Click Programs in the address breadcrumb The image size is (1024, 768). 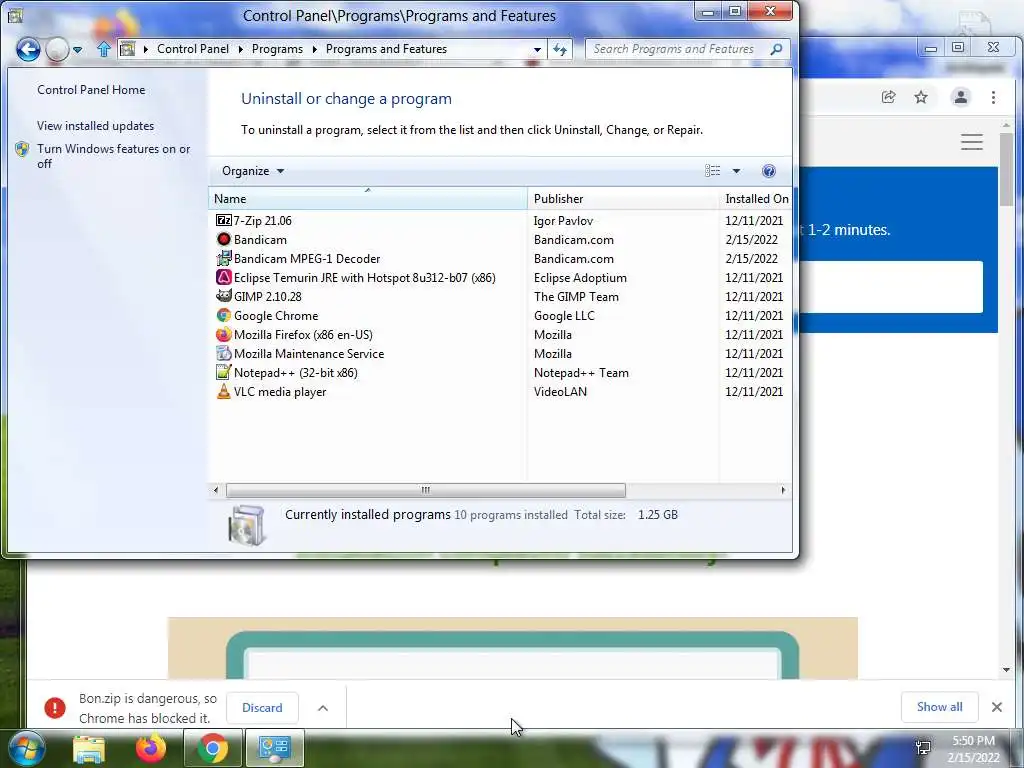click(x=277, y=49)
